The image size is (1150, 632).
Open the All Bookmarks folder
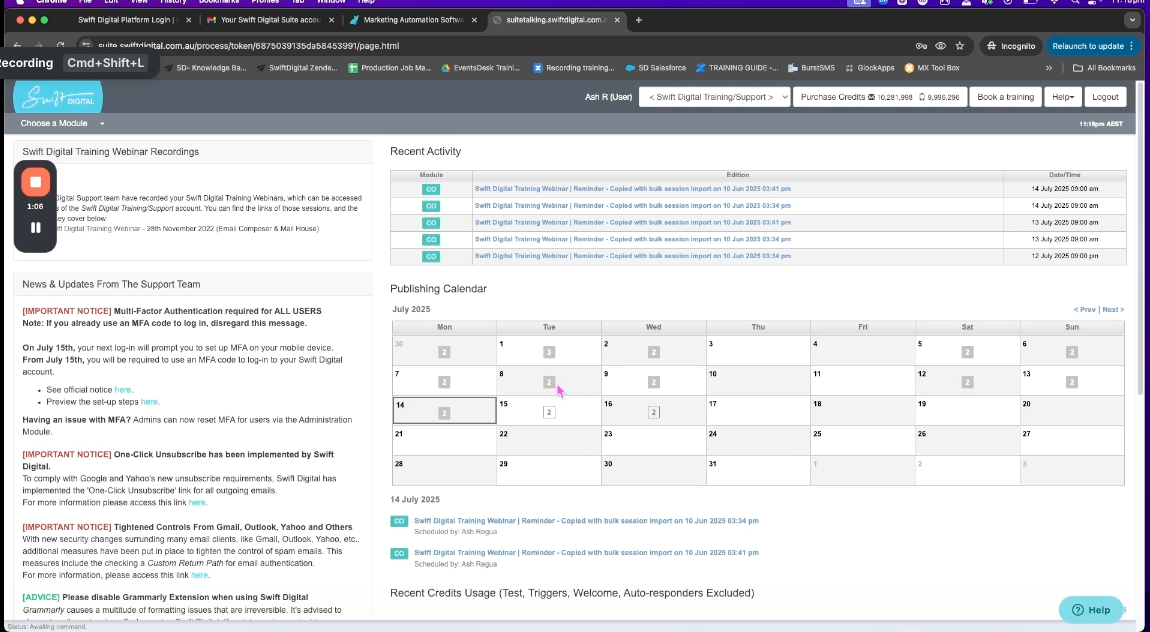tap(1104, 68)
